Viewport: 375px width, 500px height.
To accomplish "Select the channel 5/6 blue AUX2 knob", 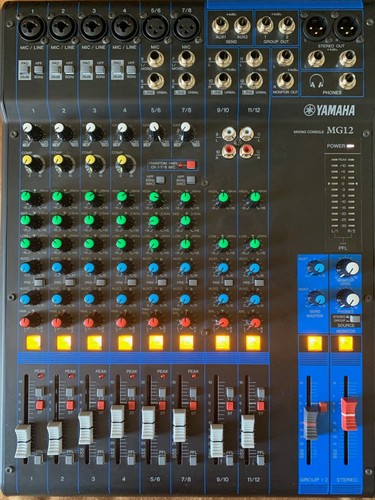I will (x=154, y=298).
